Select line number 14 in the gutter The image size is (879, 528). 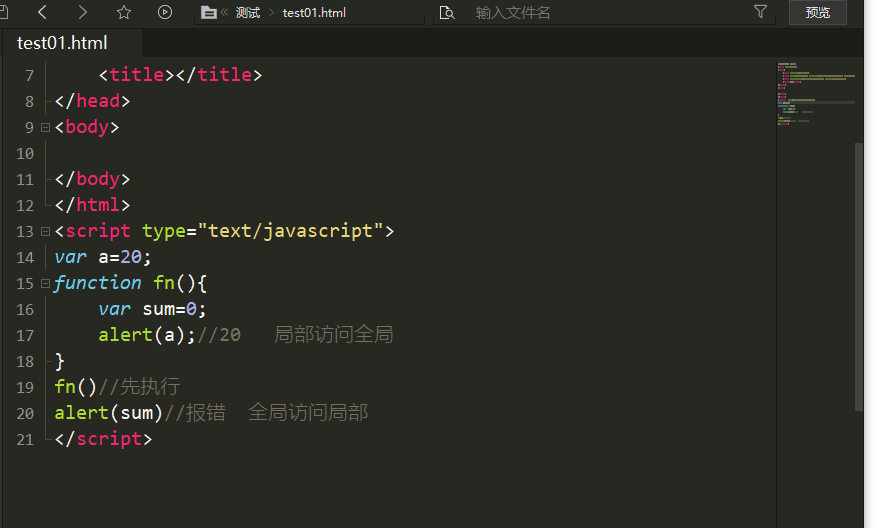coord(25,258)
